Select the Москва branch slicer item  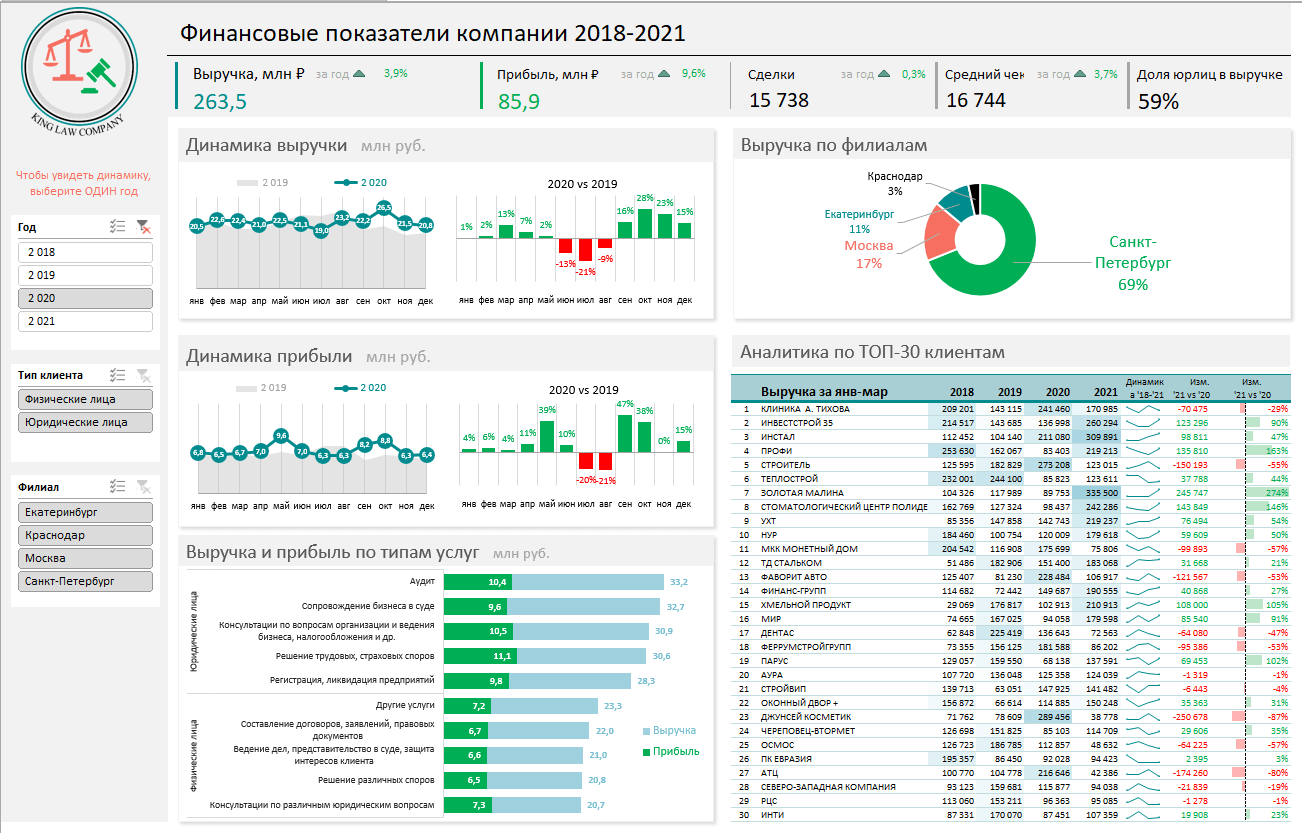85,558
